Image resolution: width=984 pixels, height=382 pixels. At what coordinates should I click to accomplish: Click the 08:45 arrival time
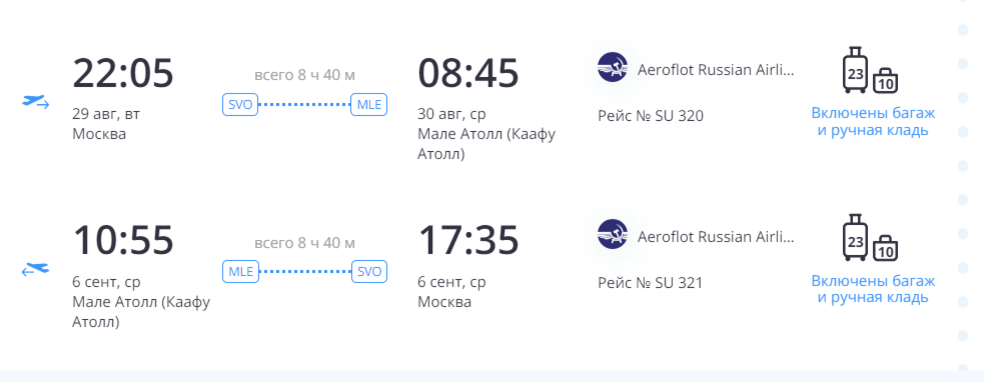(x=468, y=73)
